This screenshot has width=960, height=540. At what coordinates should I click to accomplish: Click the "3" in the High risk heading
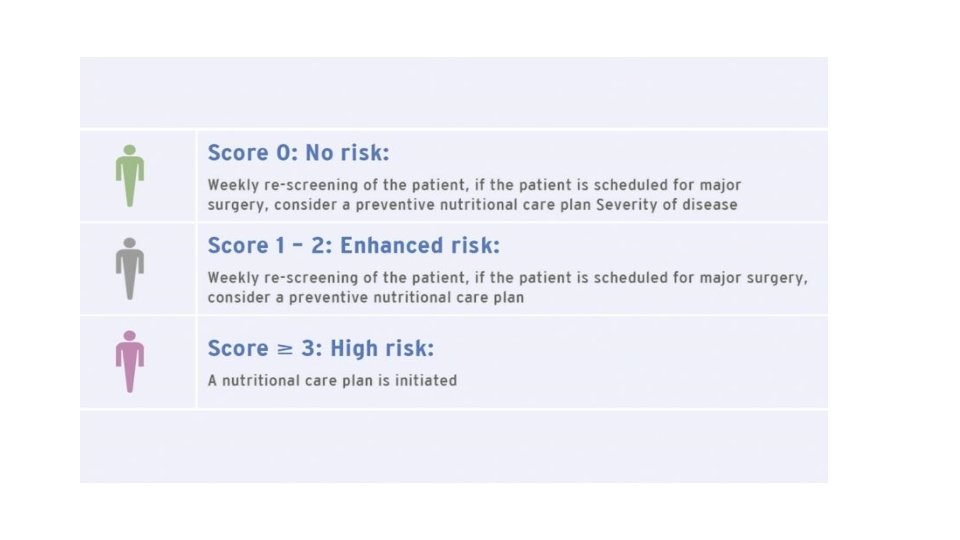coord(311,349)
